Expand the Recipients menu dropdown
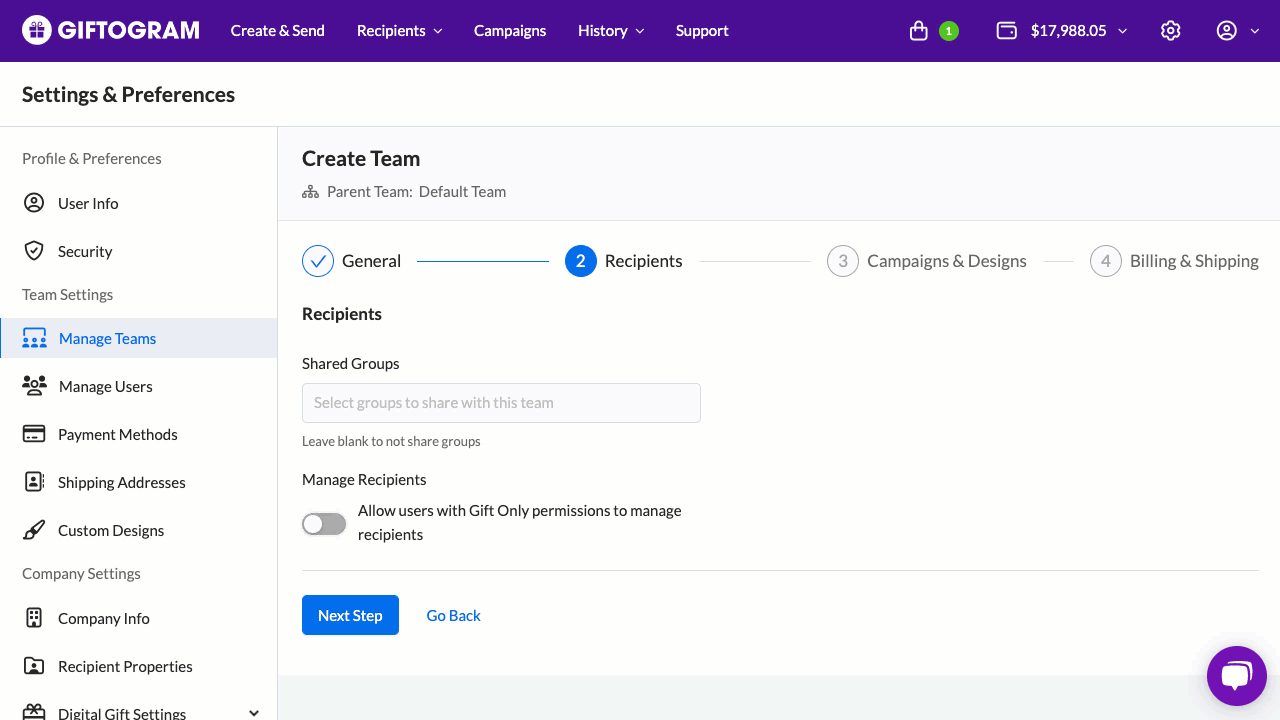 [399, 31]
